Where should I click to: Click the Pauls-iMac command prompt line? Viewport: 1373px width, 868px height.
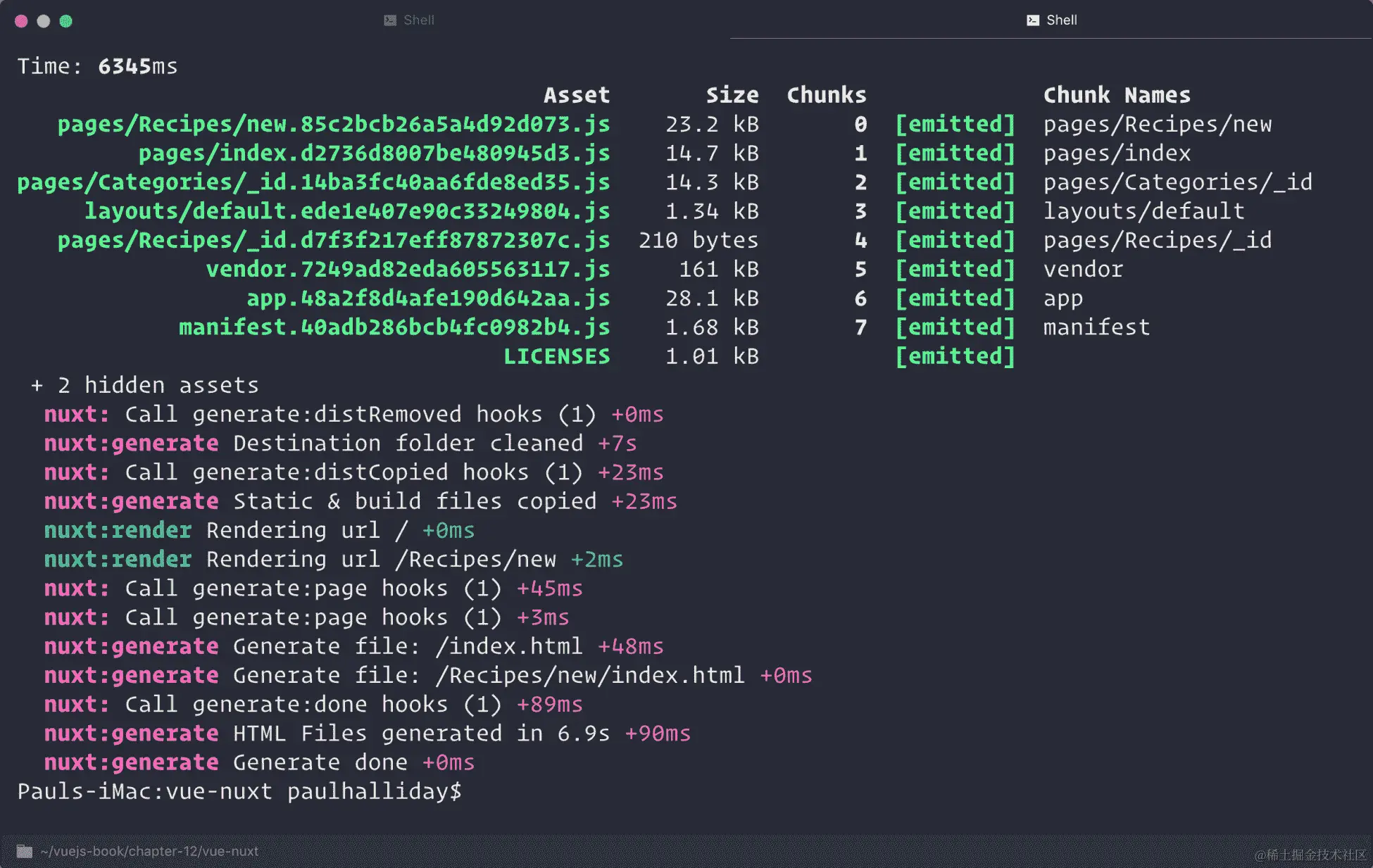(x=239, y=791)
